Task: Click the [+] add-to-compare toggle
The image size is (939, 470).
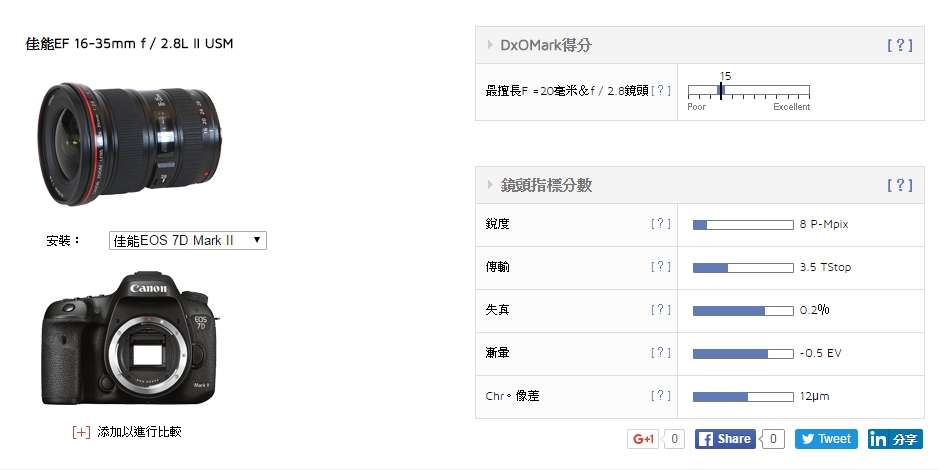Action: (81, 432)
